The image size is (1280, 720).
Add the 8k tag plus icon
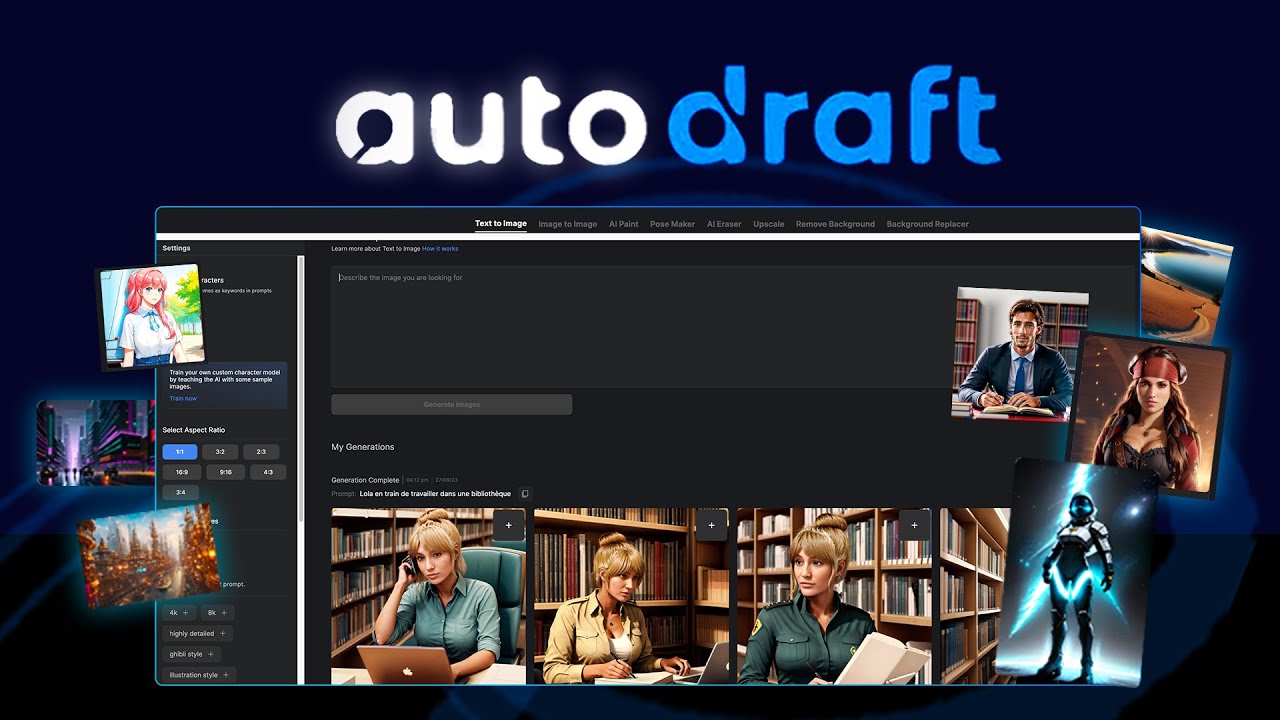[224, 613]
